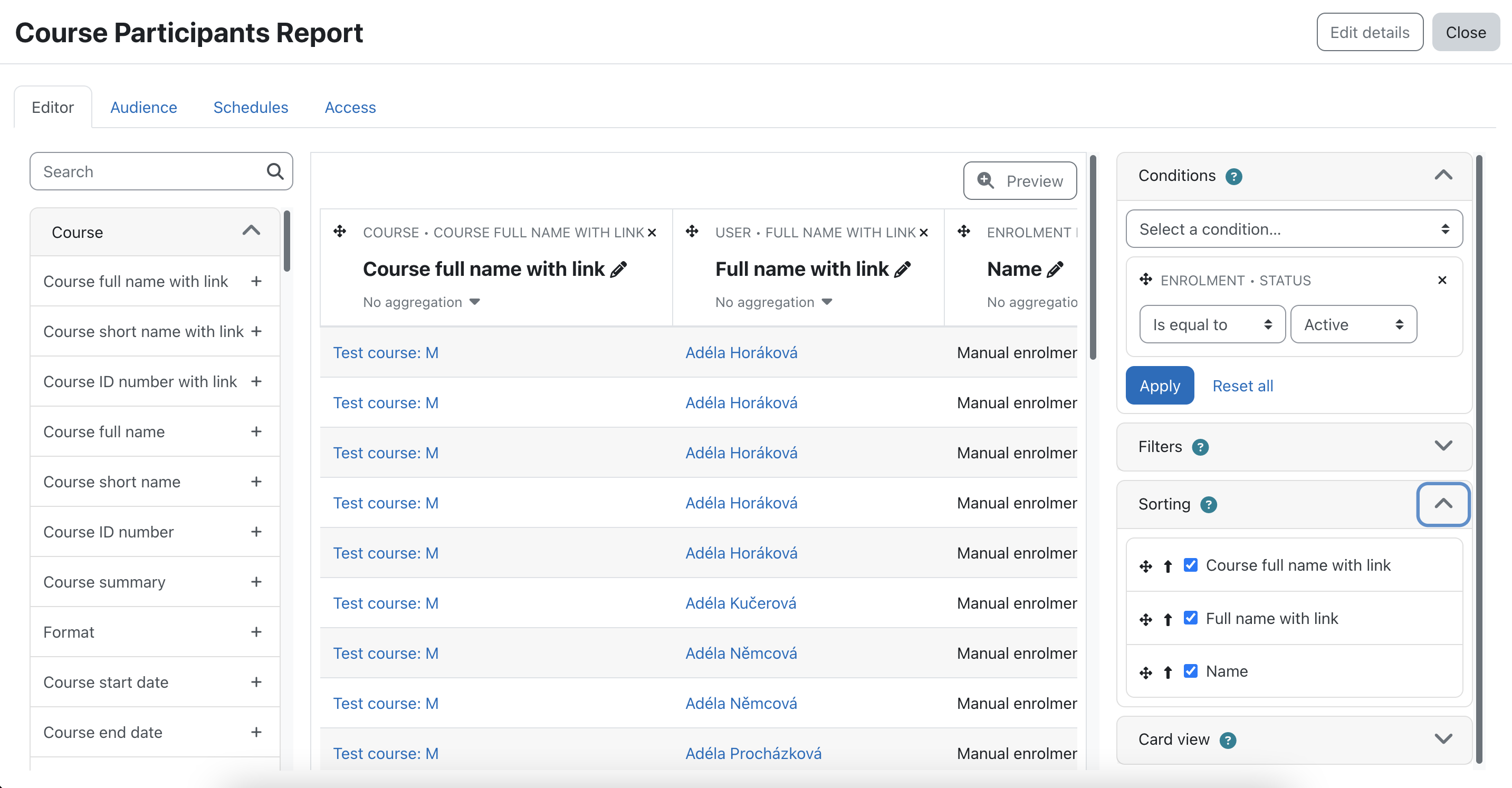Toggle sort direction for Course full name with link

pos(1168,566)
